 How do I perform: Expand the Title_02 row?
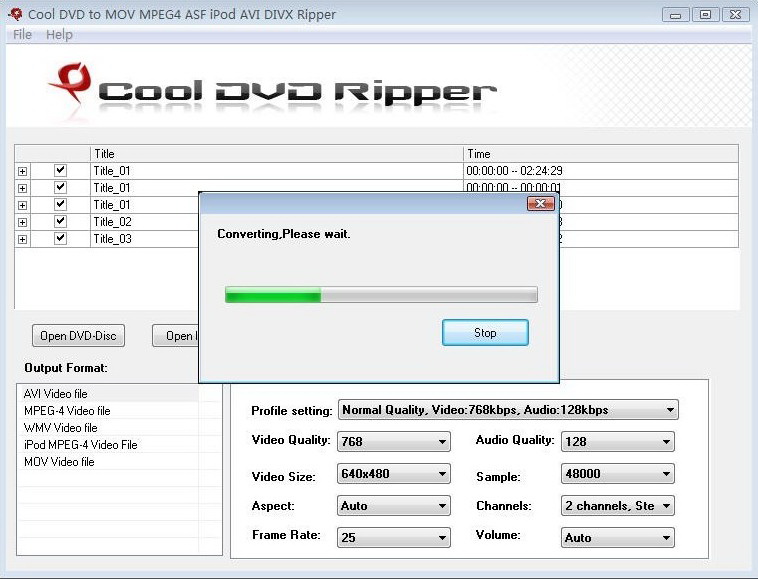[22, 222]
